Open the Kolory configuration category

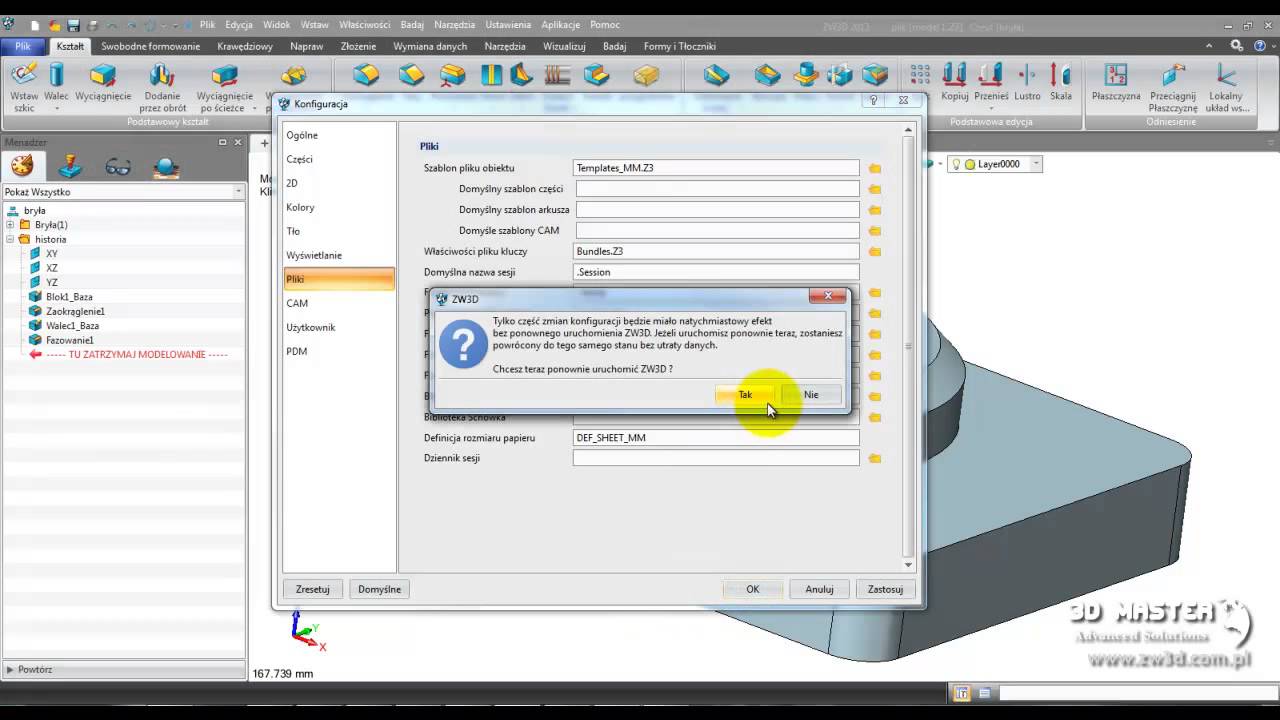pyautogui.click(x=300, y=207)
